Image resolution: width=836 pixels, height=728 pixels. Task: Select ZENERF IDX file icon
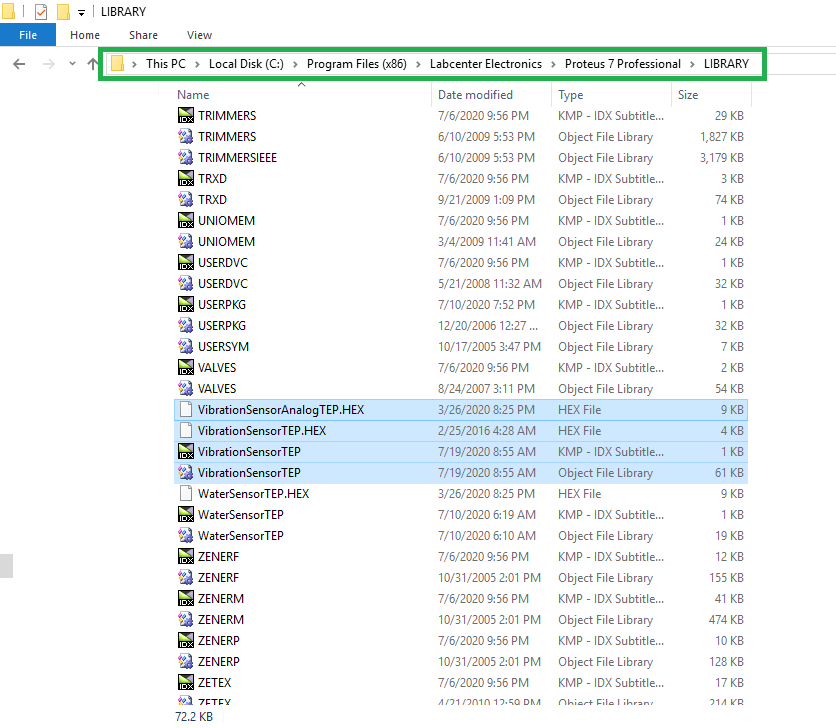186,557
